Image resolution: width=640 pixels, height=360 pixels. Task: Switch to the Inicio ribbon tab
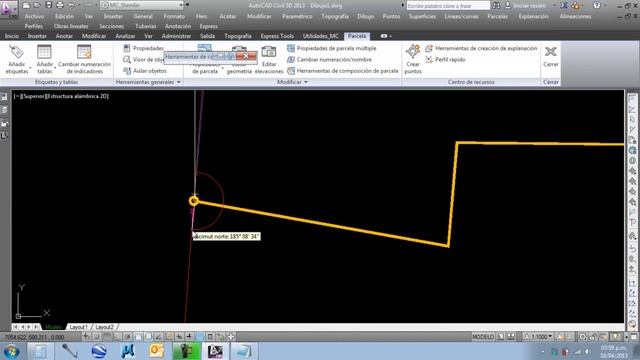pyautogui.click(x=12, y=36)
